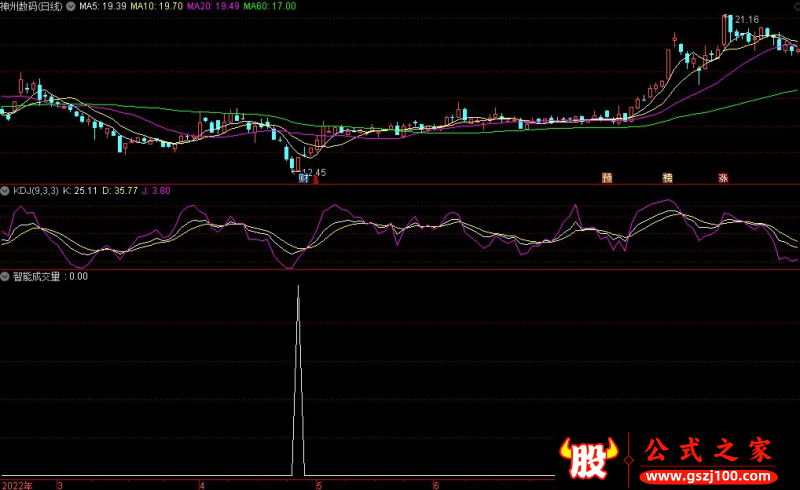The image size is (800, 490).
Task: Open the www.gszj100.com website link
Action: tap(709, 477)
